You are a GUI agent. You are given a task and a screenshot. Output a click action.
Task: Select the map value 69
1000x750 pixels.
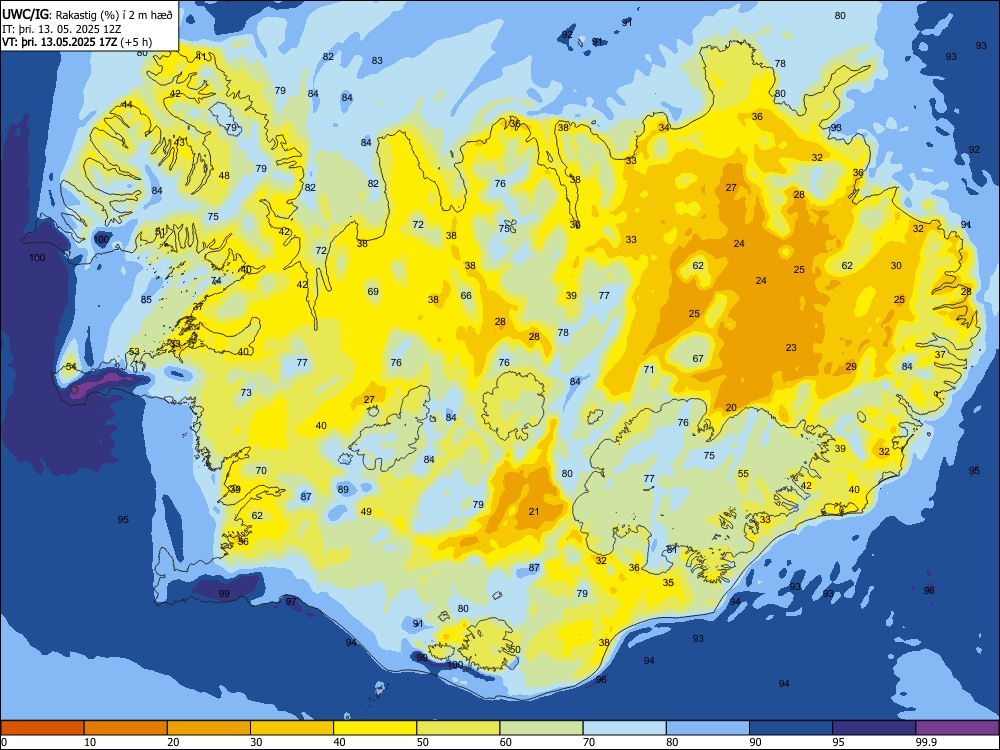click(372, 291)
